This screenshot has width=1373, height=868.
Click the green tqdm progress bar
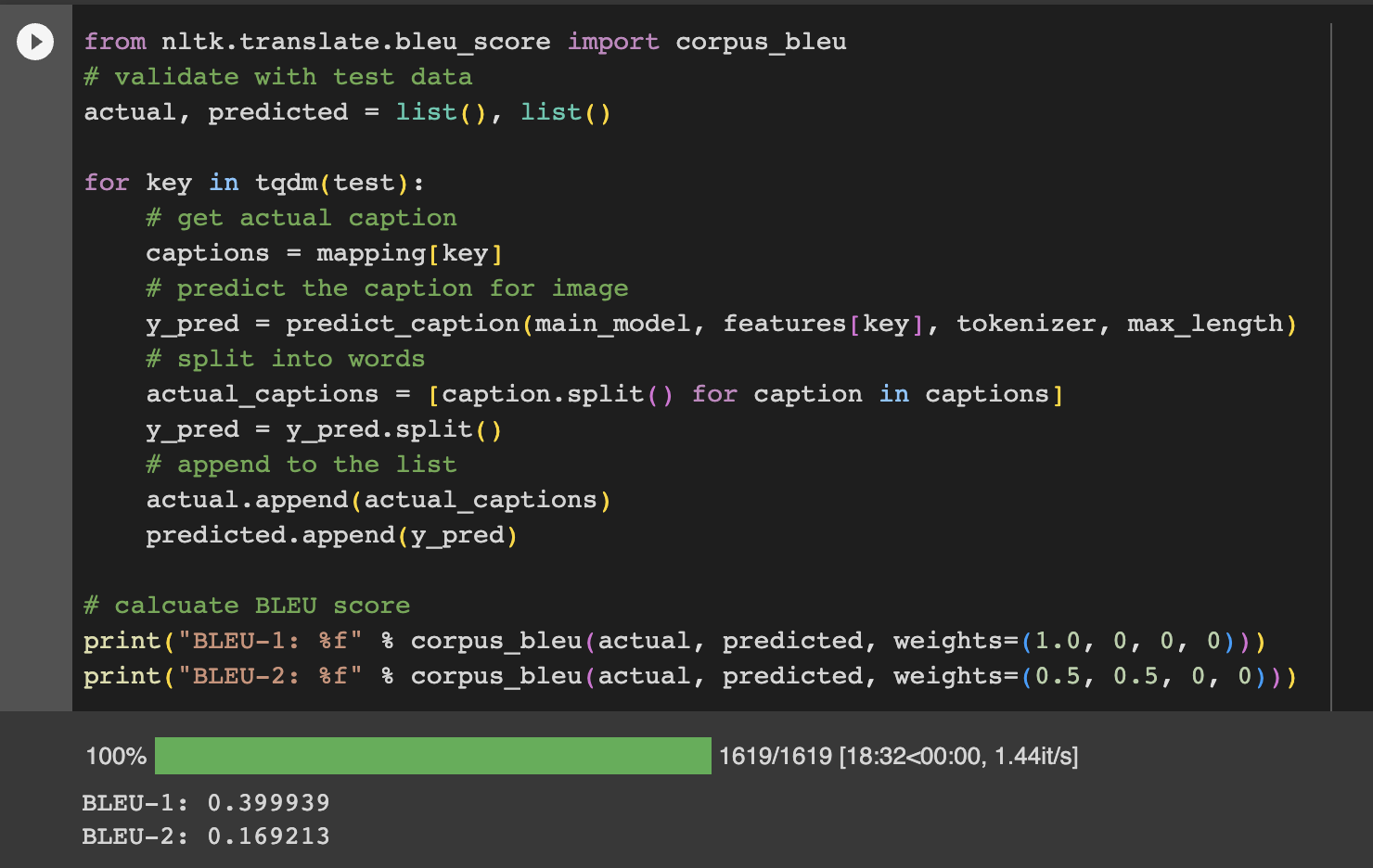[432, 756]
